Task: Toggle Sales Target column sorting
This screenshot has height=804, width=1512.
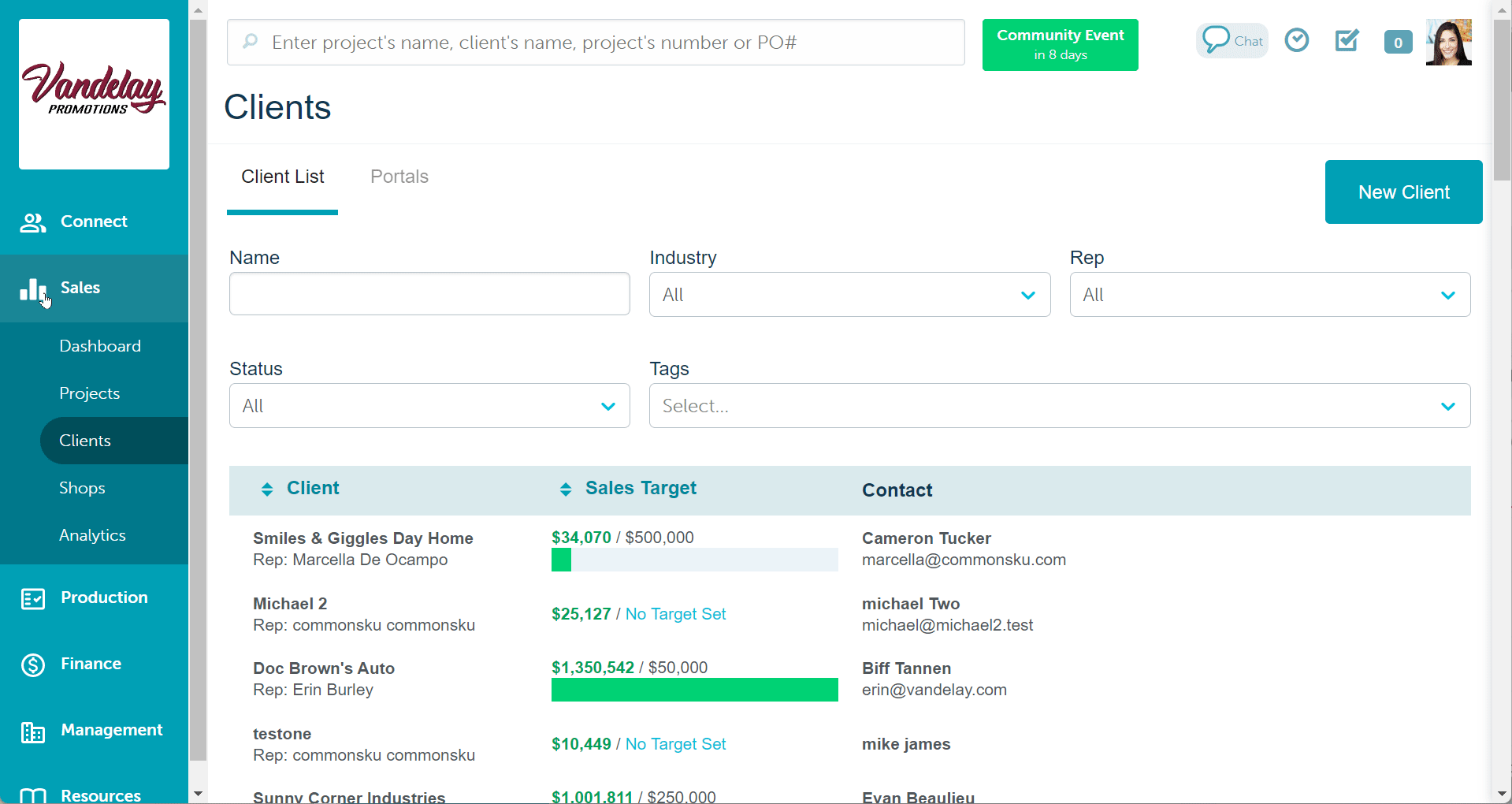Action: (x=566, y=489)
